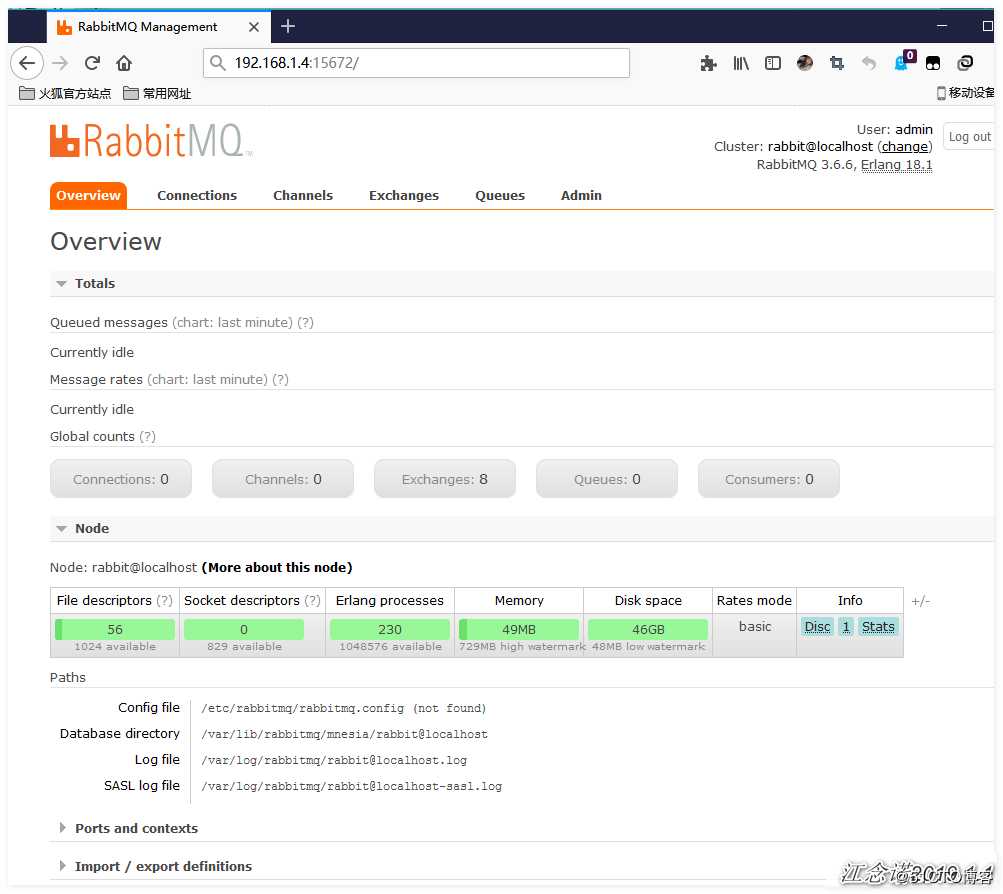Click the Erlang processes 230 bar

(x=390, y=629)
